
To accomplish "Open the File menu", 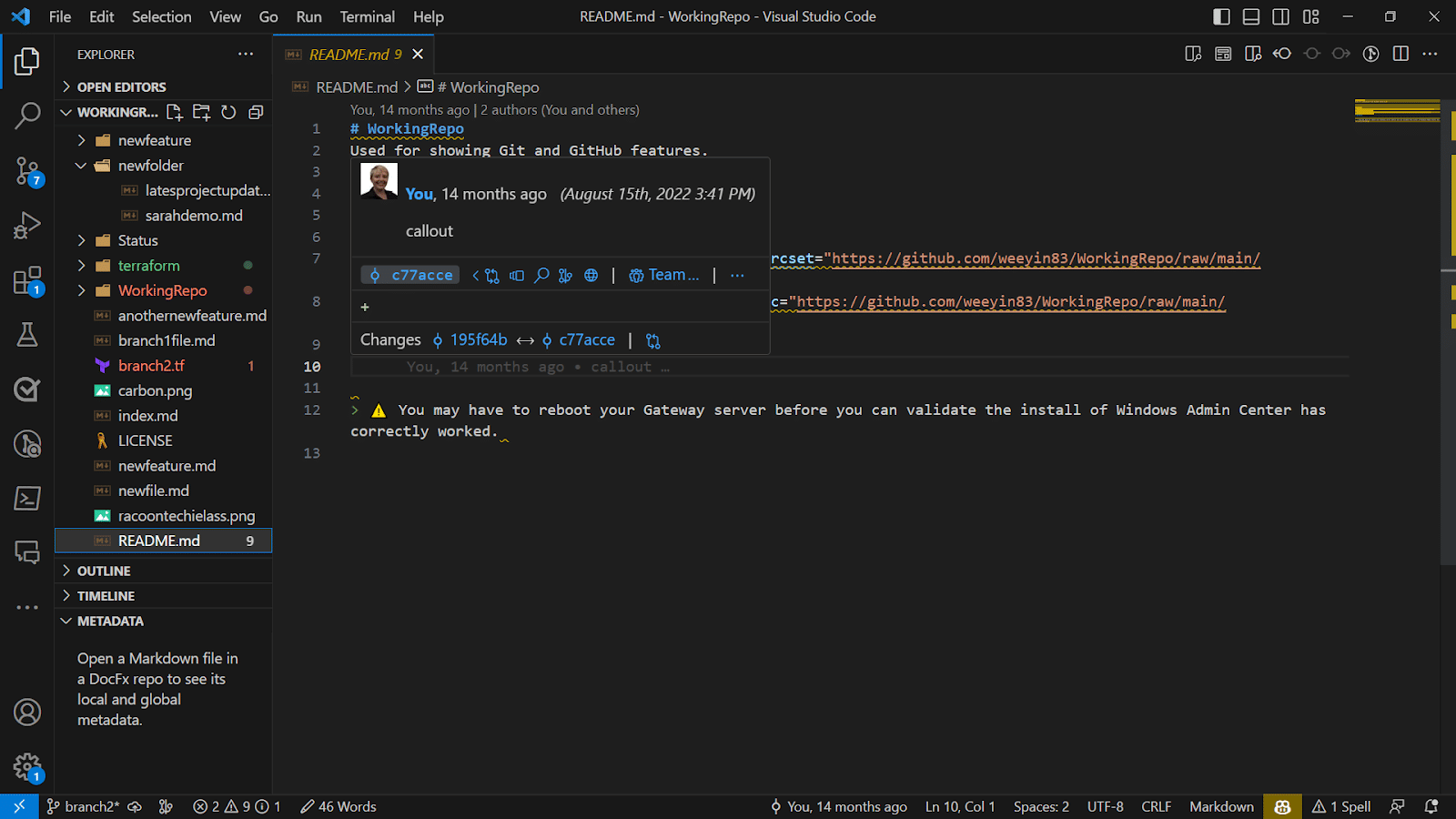I will (60, 16).
